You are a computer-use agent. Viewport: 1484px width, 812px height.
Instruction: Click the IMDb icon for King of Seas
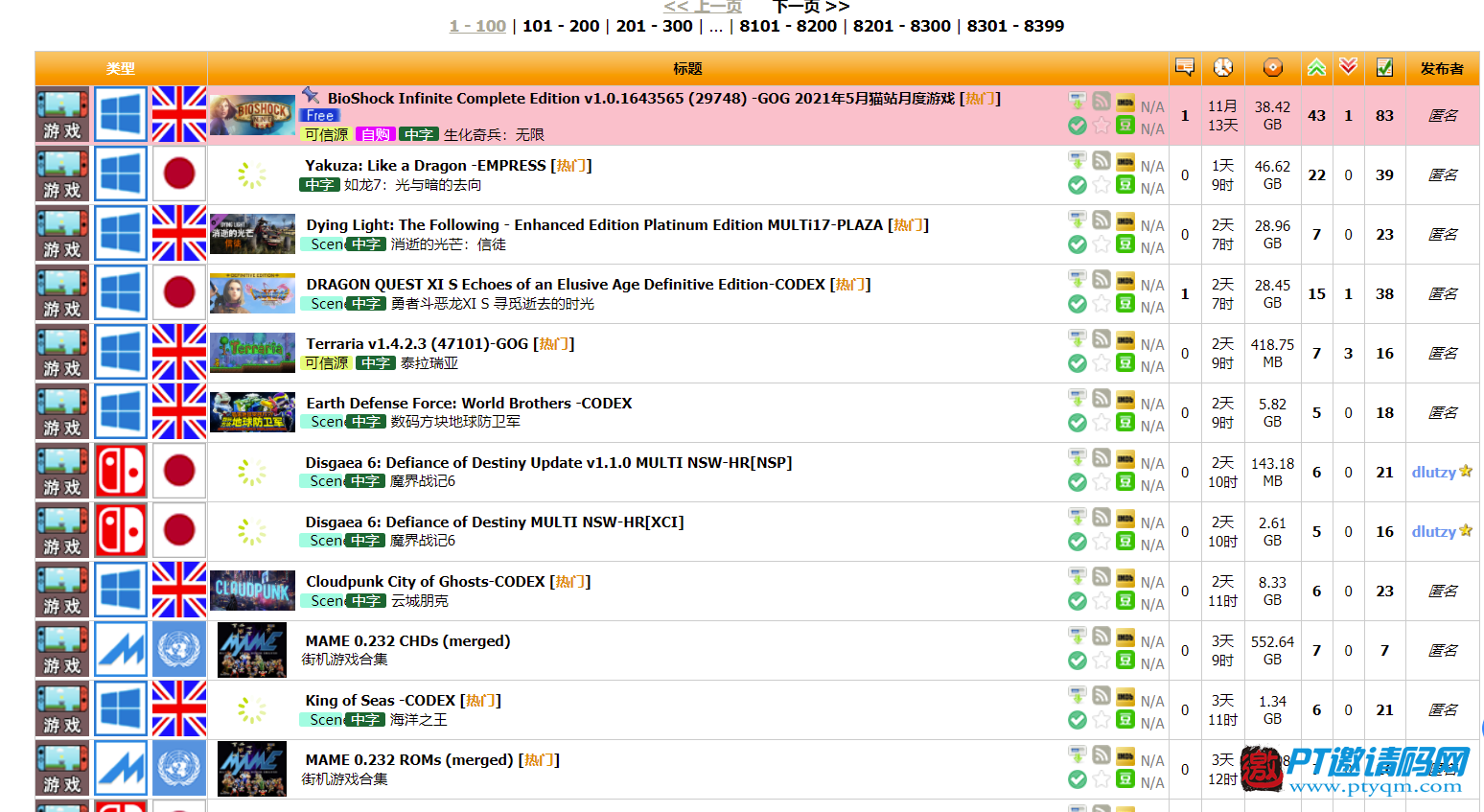[x=1125, y=696]
